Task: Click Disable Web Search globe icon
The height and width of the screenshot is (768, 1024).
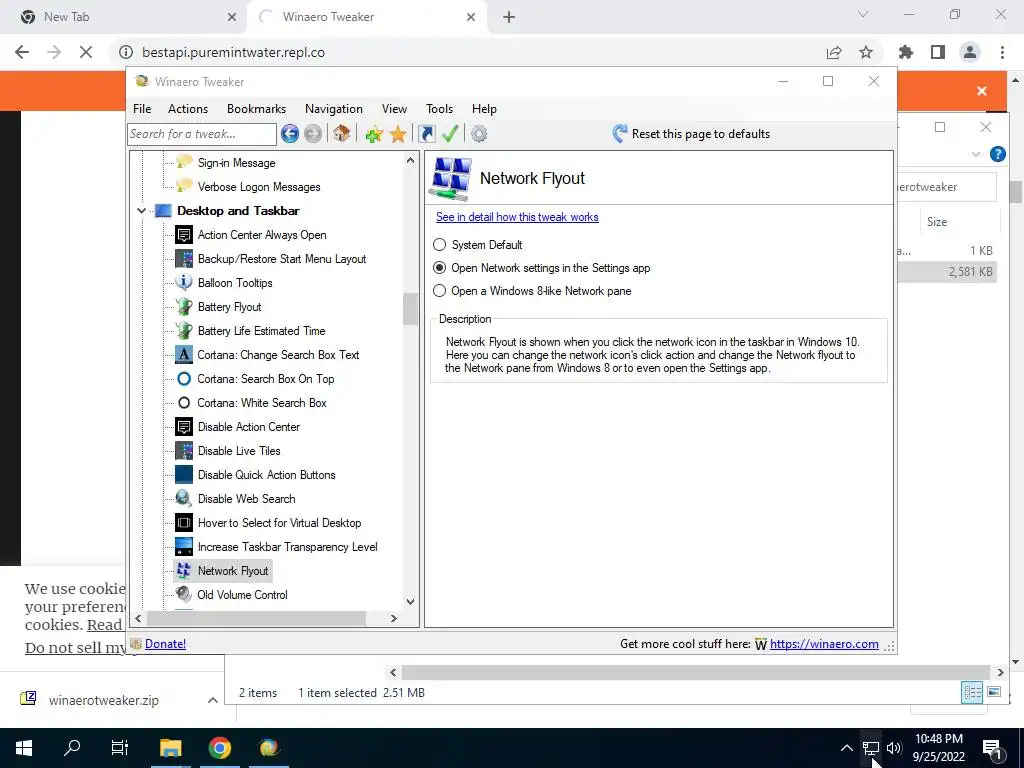Action: [184, 499]
